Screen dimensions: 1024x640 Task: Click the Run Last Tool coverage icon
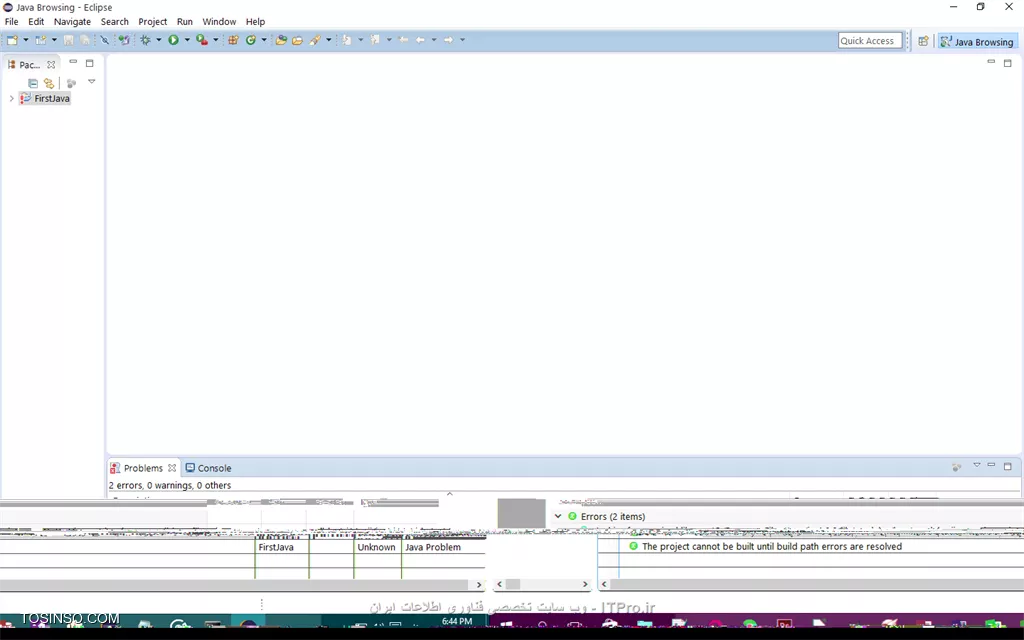point(202,40)
